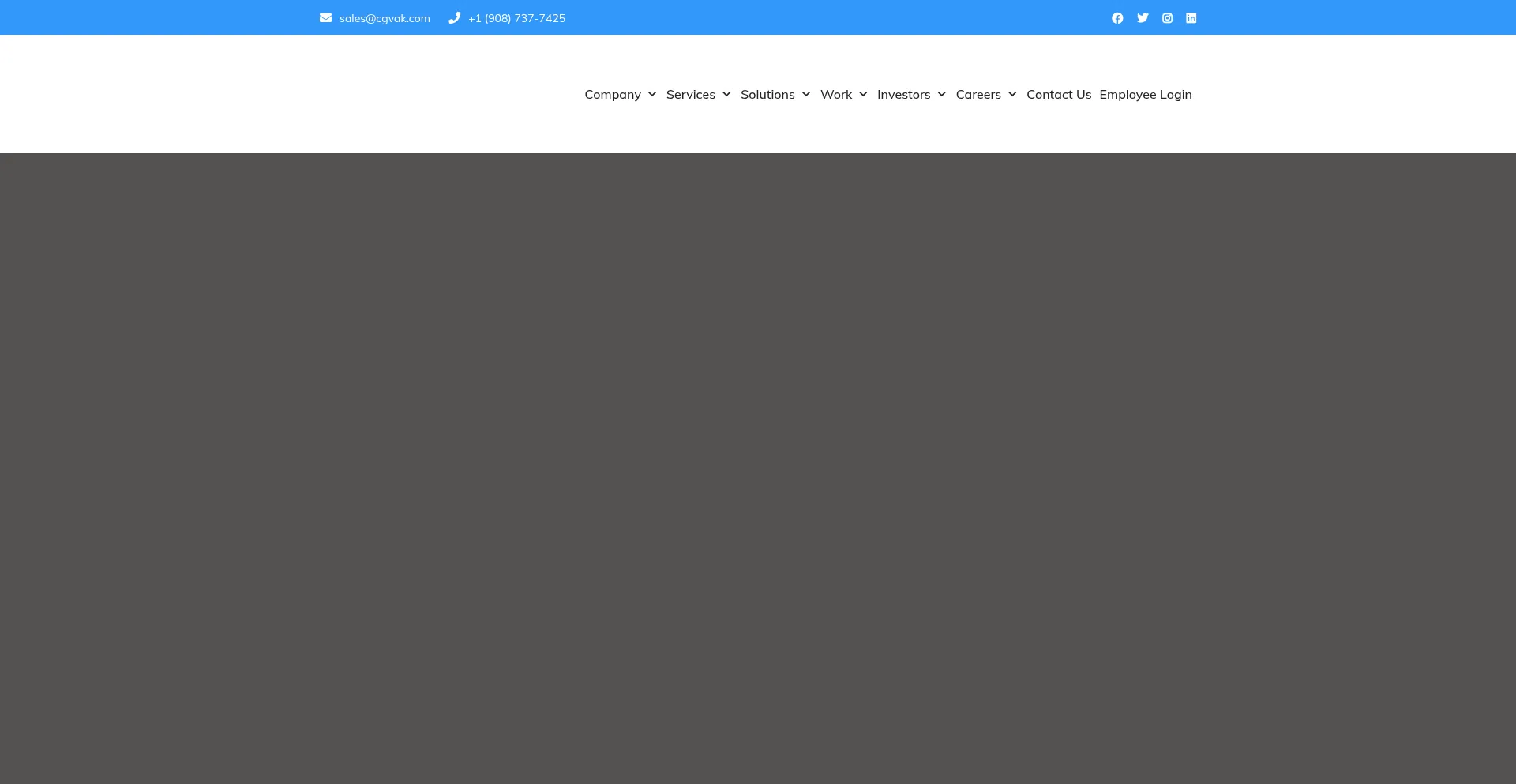Expand the chevron next to Solutions
The width and height of the screenshot is (1516, 784).
(806, 94)
